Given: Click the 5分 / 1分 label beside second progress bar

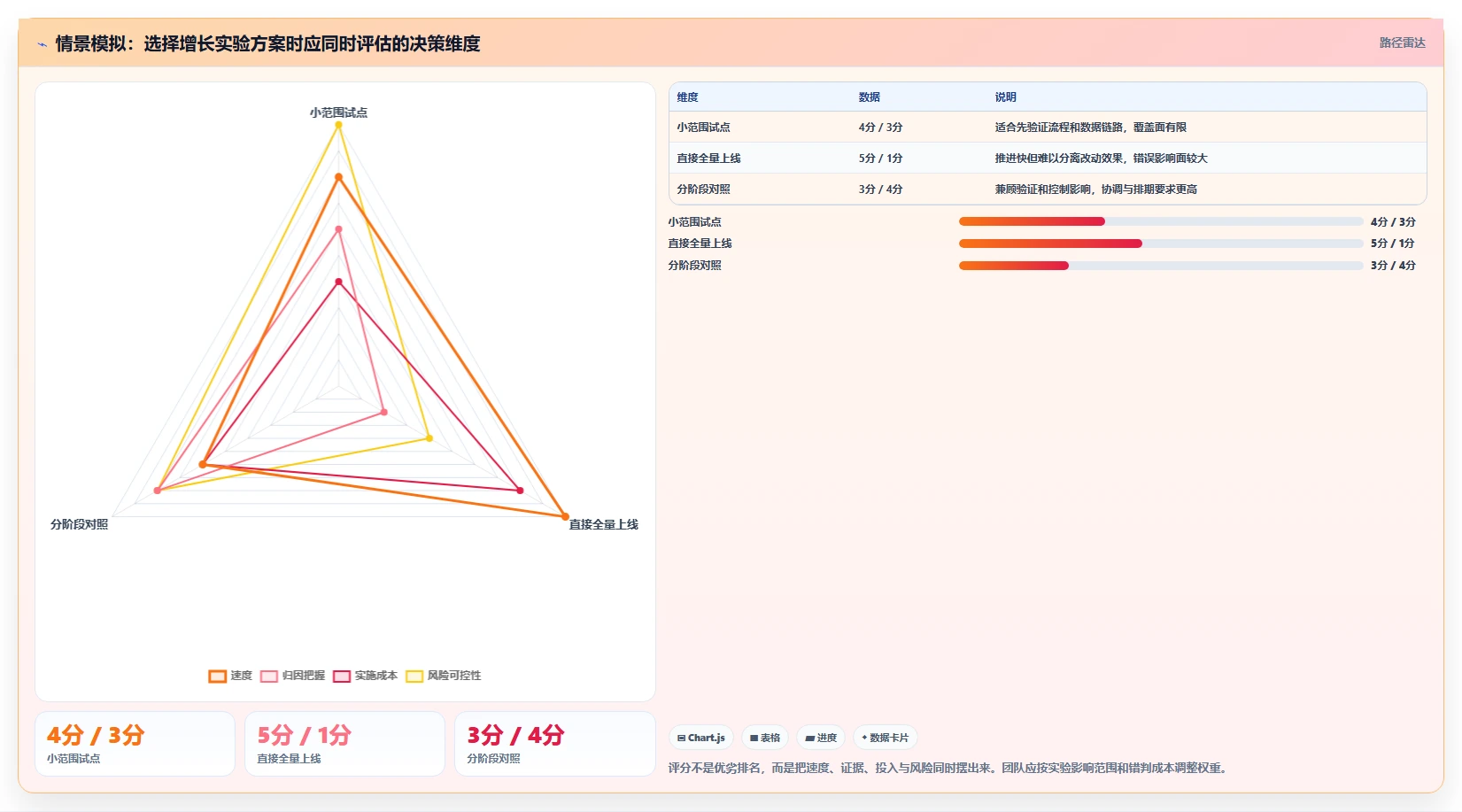Looking at the screenshot, I should click(x=1393, y=244).
